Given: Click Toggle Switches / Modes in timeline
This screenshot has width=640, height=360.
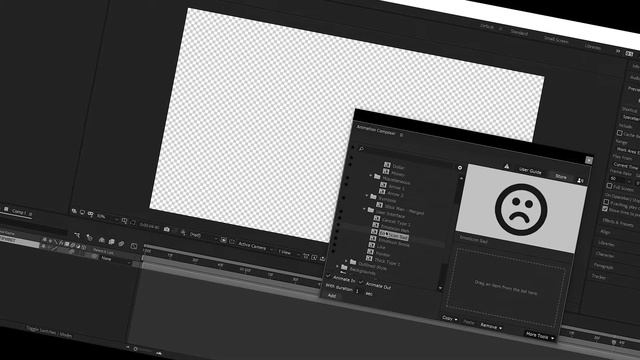Looking at the screenshot, I should [49, 331].
